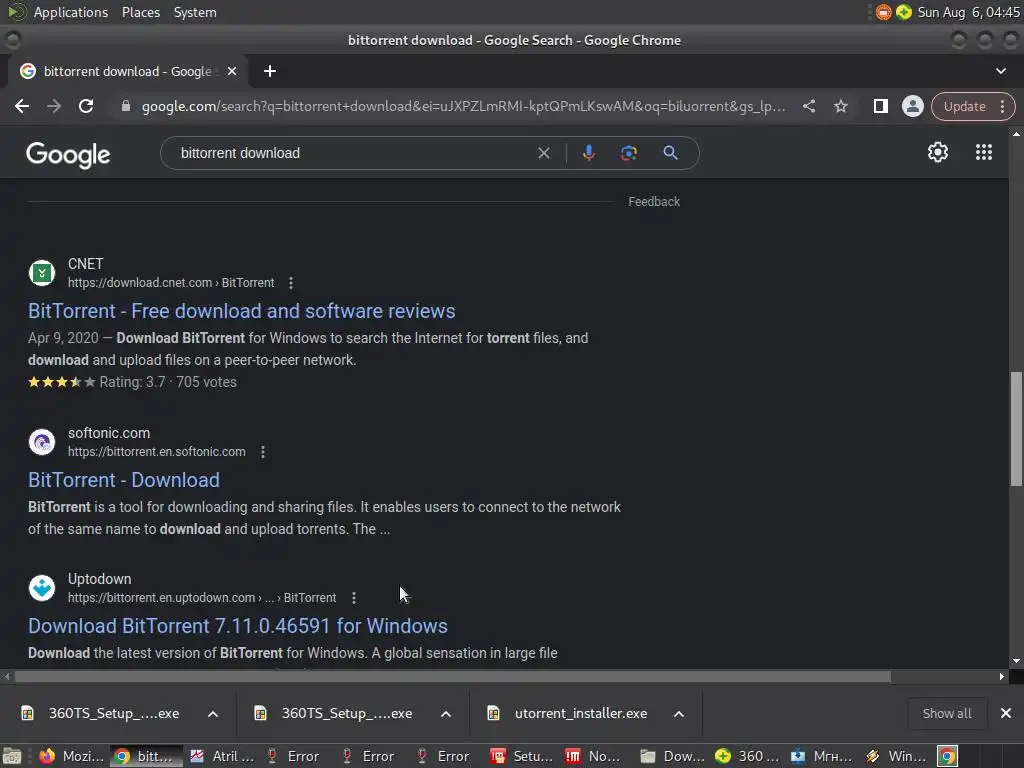
Task: Click the Feedback link
Action: [654, 202]
